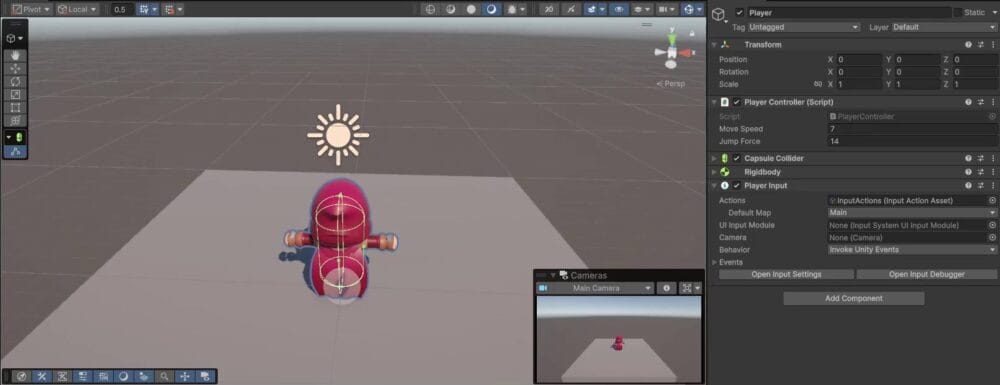
Task: Select the Rotate tool
Action: point(15,82)
